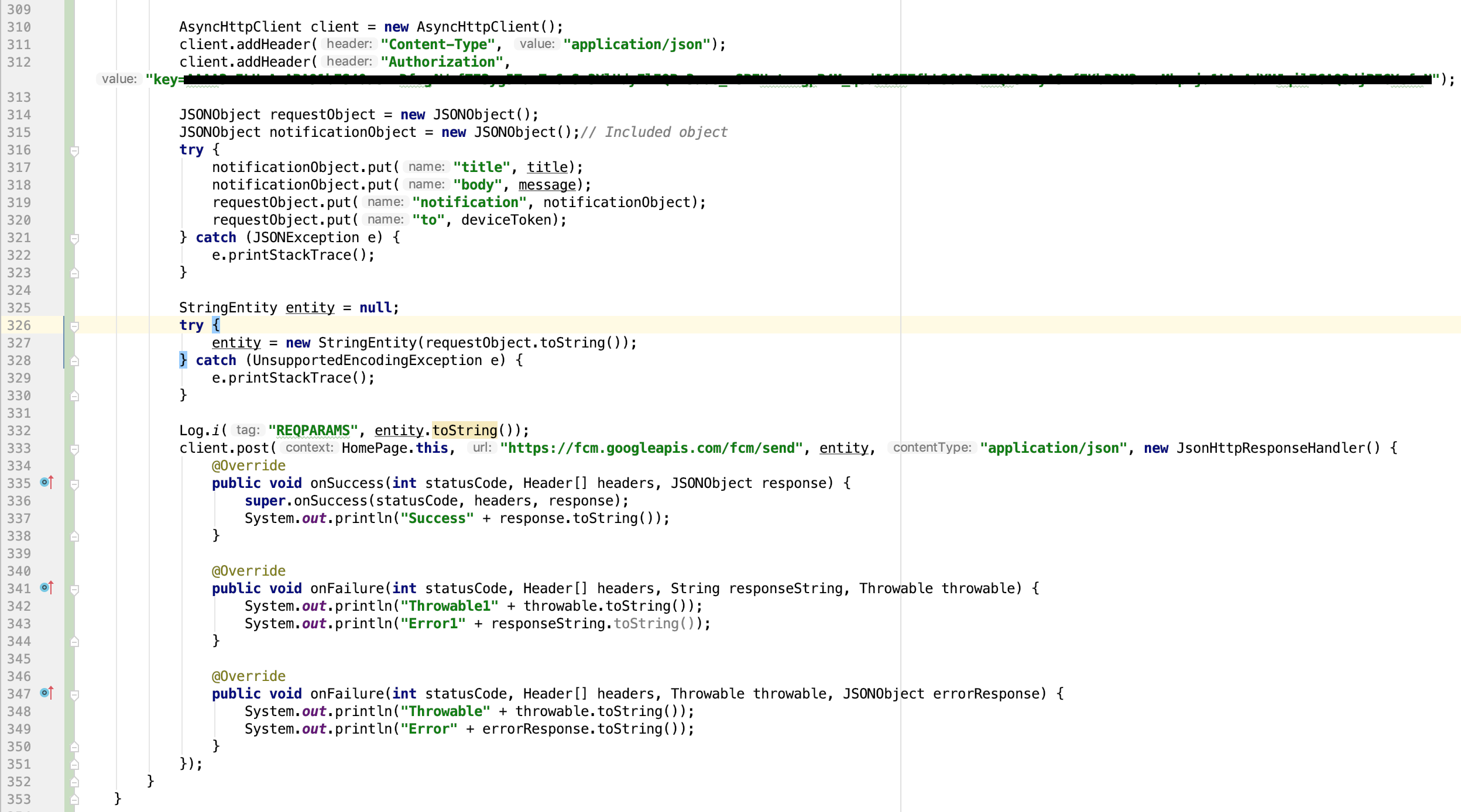Click the fcm.googleapis.com URL string
The height and width of the screenshot is (812, 1461).
click(x=651, y=448)
